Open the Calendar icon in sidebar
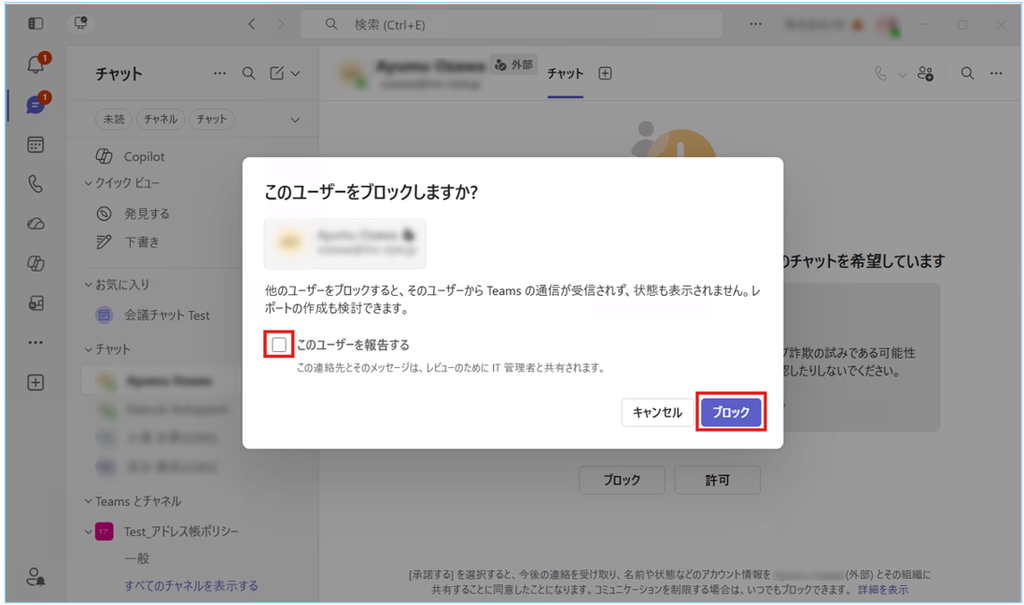The width and height of the screenshot is (1024, 605). 35,144
